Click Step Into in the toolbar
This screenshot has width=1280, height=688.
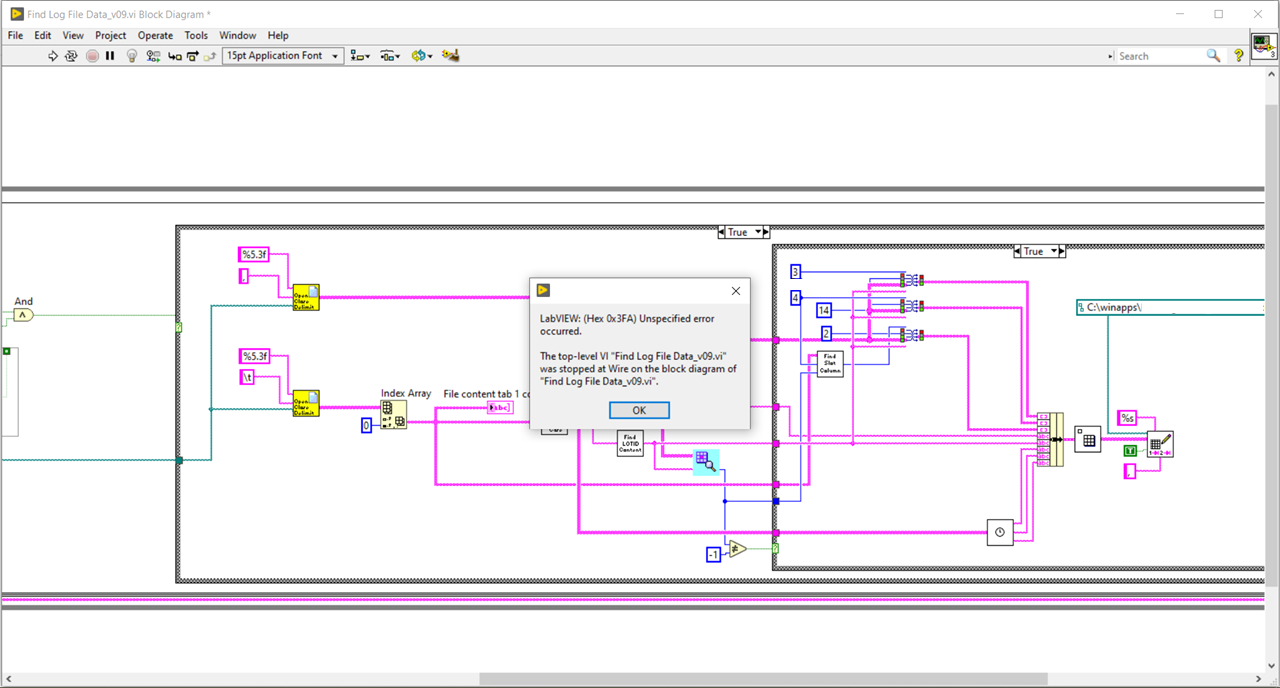click(174, 56)
